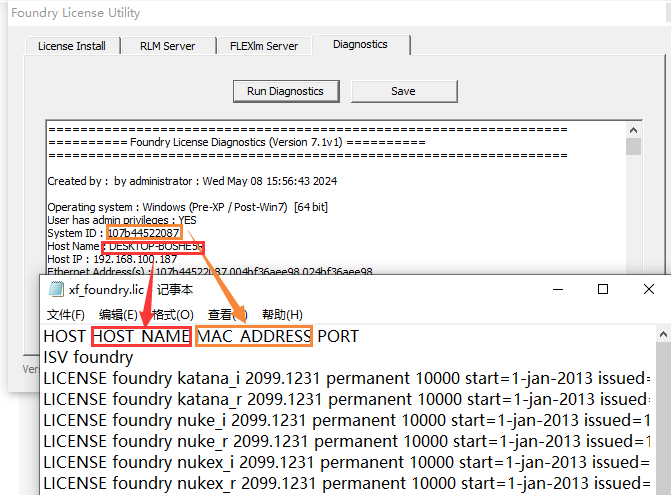671x495 pixels.
Task: Close the xf_foundry.lic Notepad window
Action: click(649, 290)
